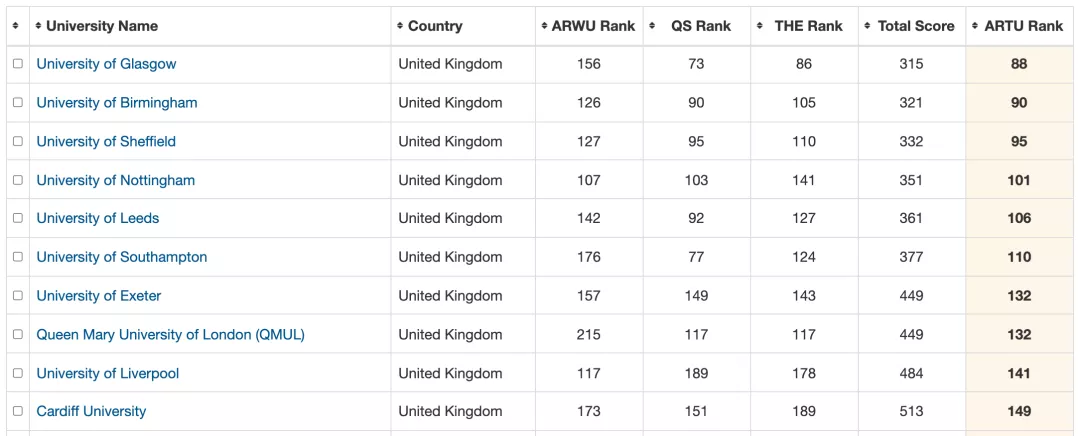Open Queen Mary University of London link
This screenshot has width=1080, height=436.
[170, 335]
